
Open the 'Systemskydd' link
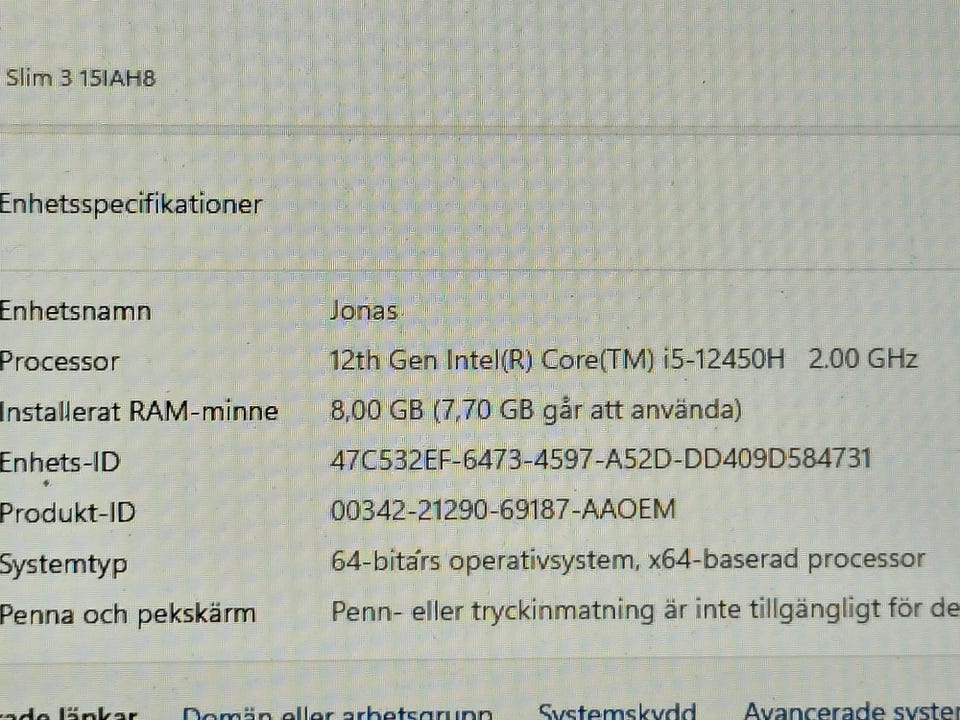617,711
